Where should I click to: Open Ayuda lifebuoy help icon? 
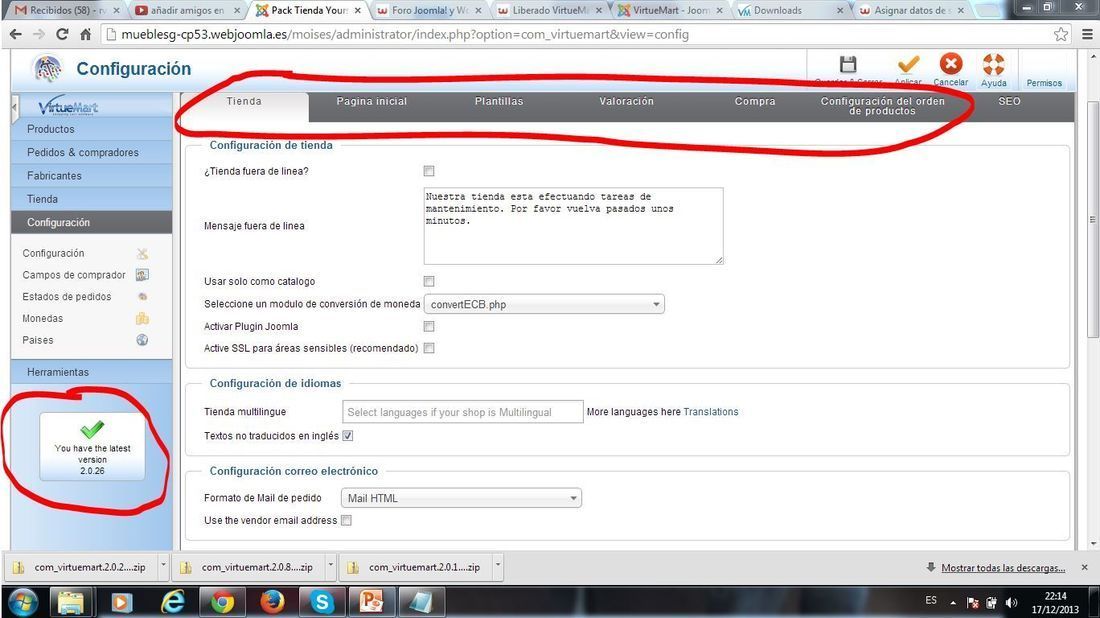click(993, 64)
